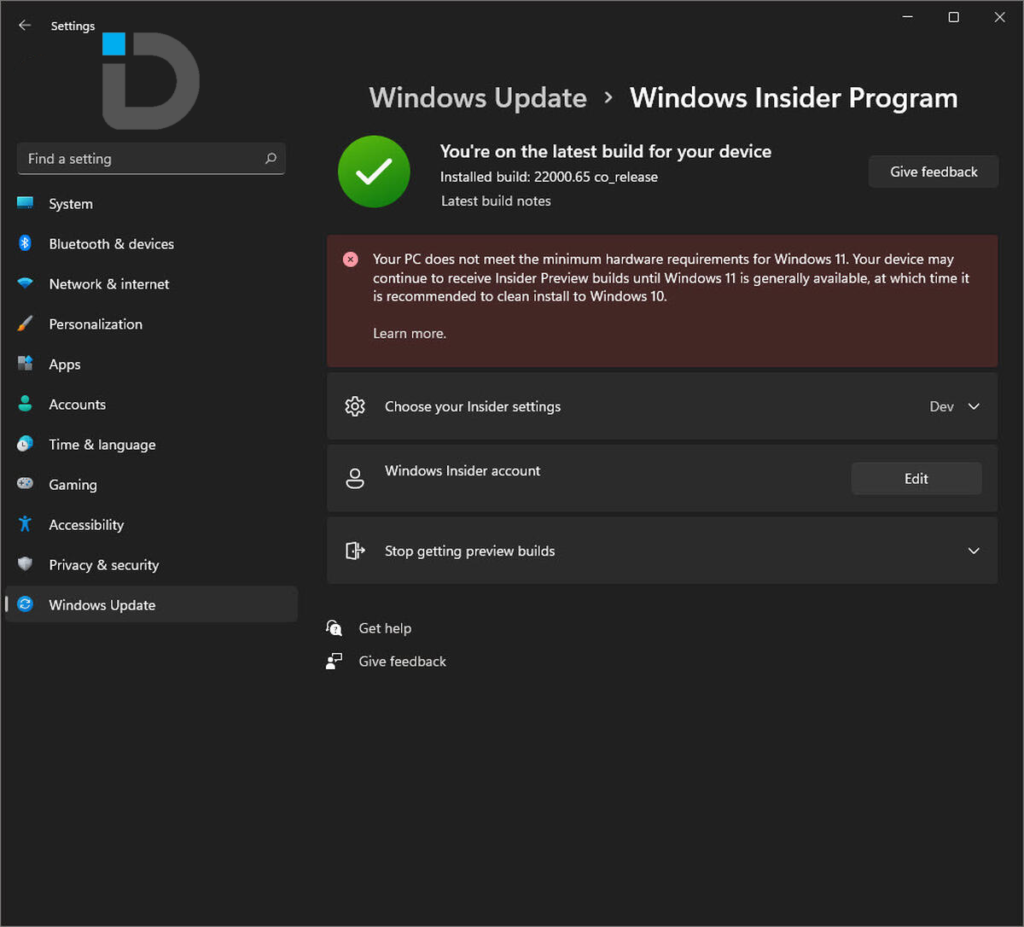
Task: Open Accounts settings
Action: coord(151,404)
